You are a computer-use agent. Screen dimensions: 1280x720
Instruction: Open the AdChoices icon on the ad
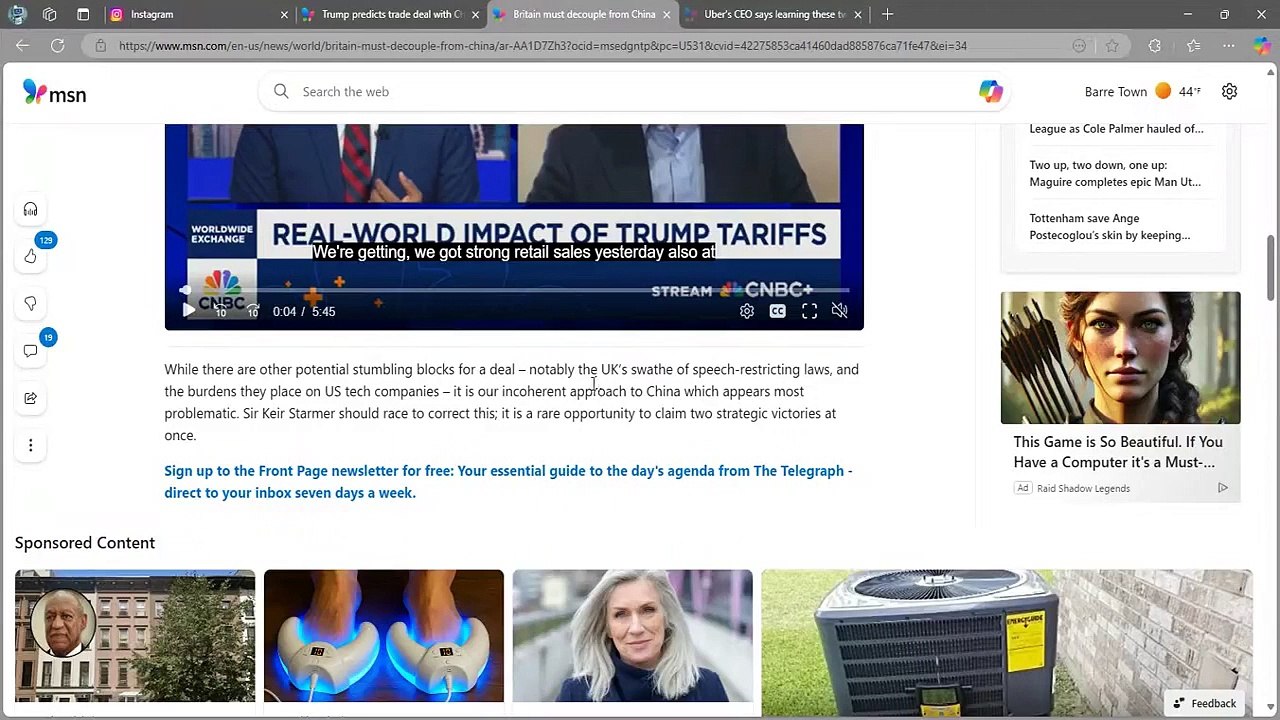pyautogui.click(x=1222, y=488)
